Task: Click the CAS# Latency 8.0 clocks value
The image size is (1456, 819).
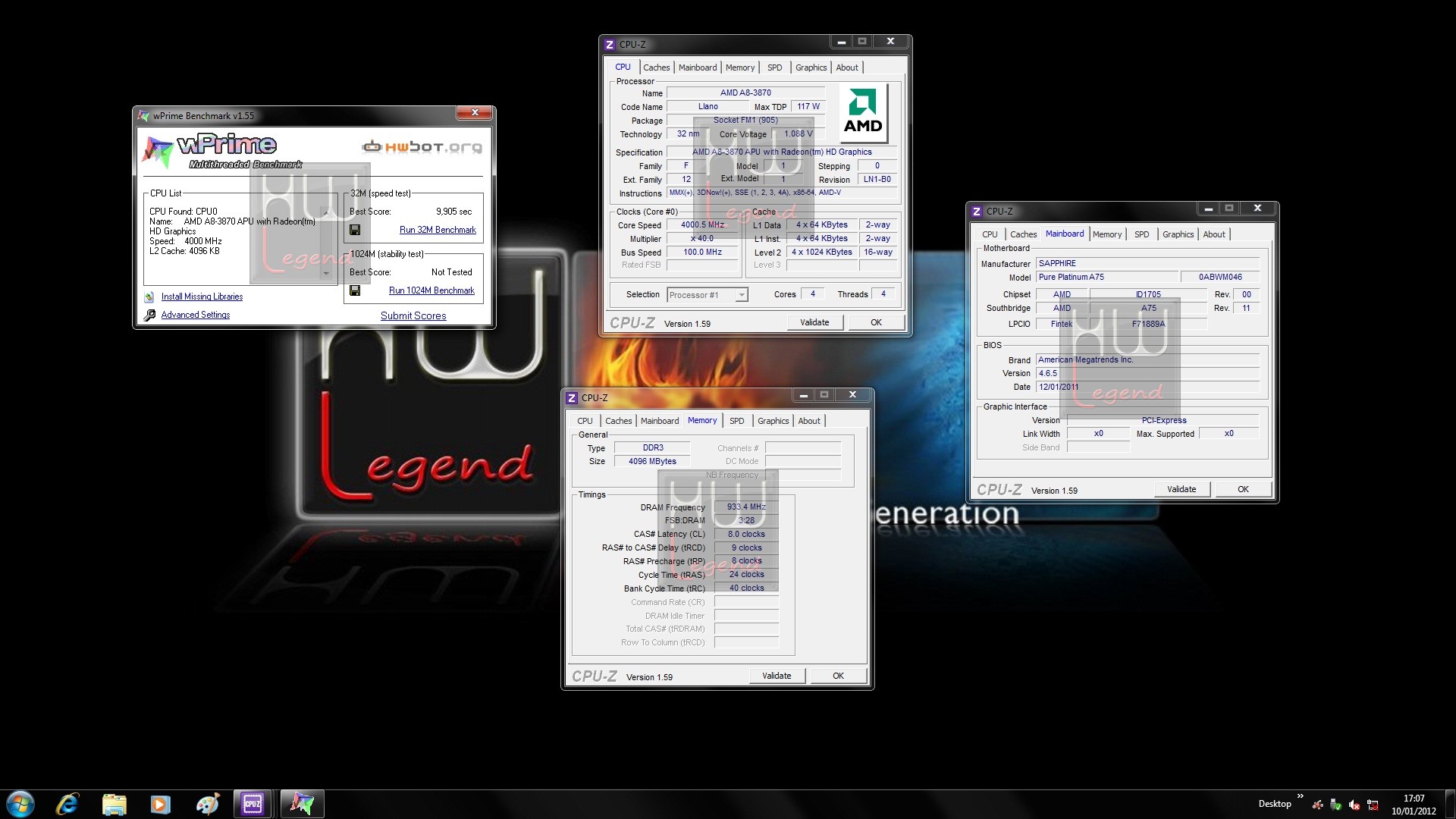Action: click(746, 534)
